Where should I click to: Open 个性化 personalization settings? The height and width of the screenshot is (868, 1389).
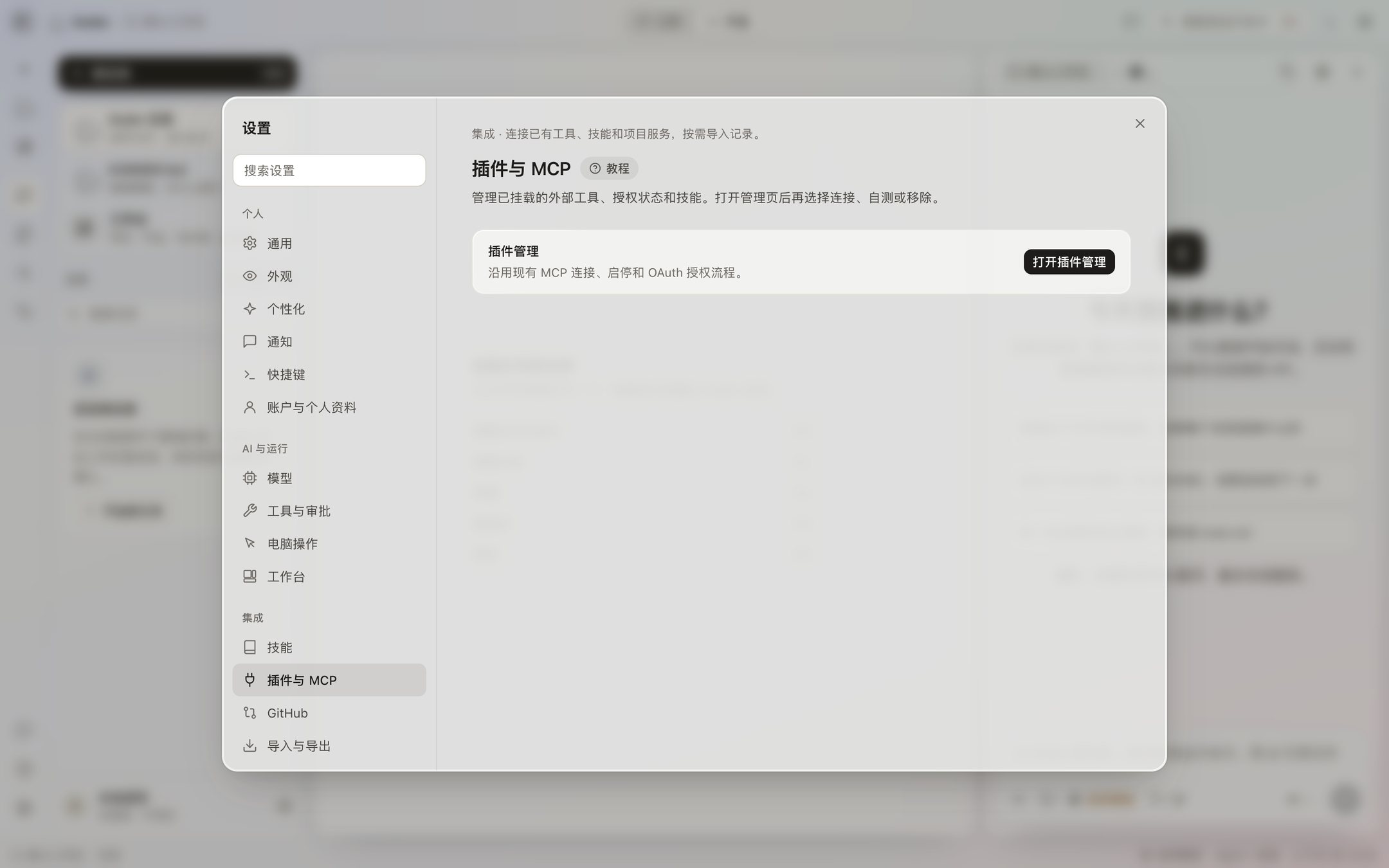pos(329,309)
